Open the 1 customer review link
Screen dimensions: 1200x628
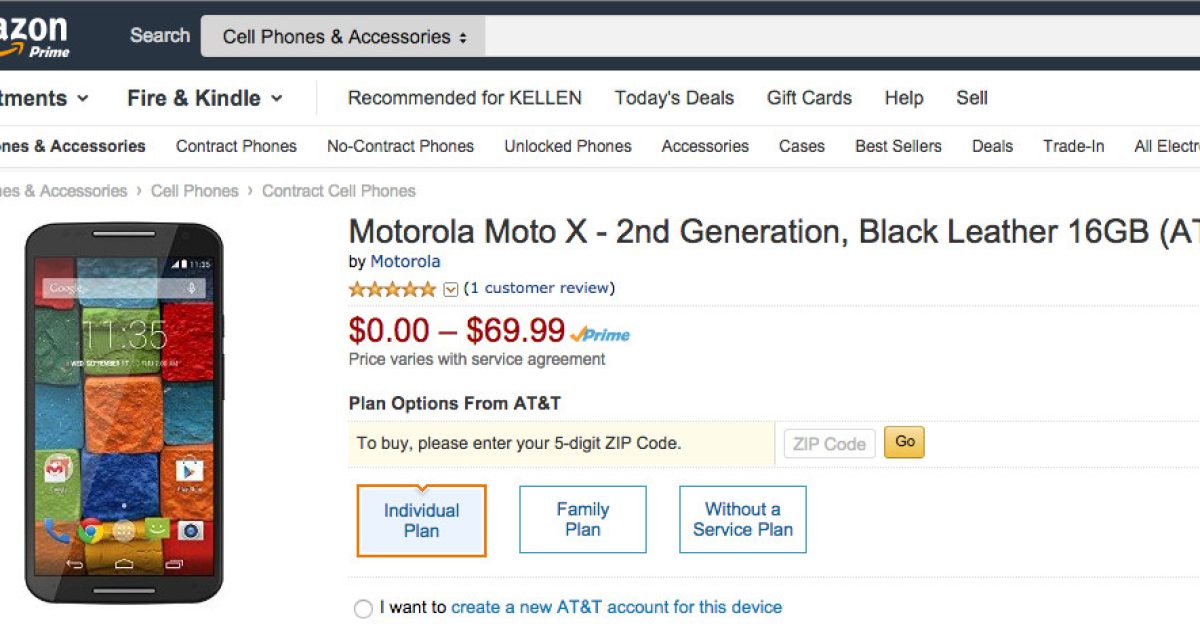pyautogui.click(x=539, y=288)
